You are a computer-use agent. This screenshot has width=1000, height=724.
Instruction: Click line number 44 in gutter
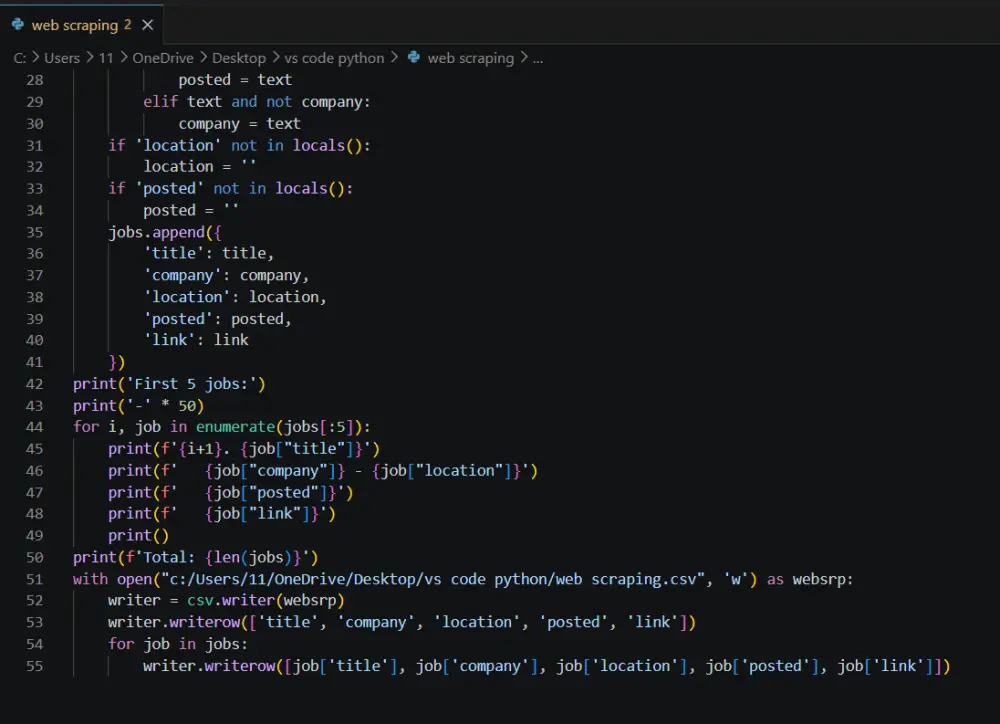(34, 427)
